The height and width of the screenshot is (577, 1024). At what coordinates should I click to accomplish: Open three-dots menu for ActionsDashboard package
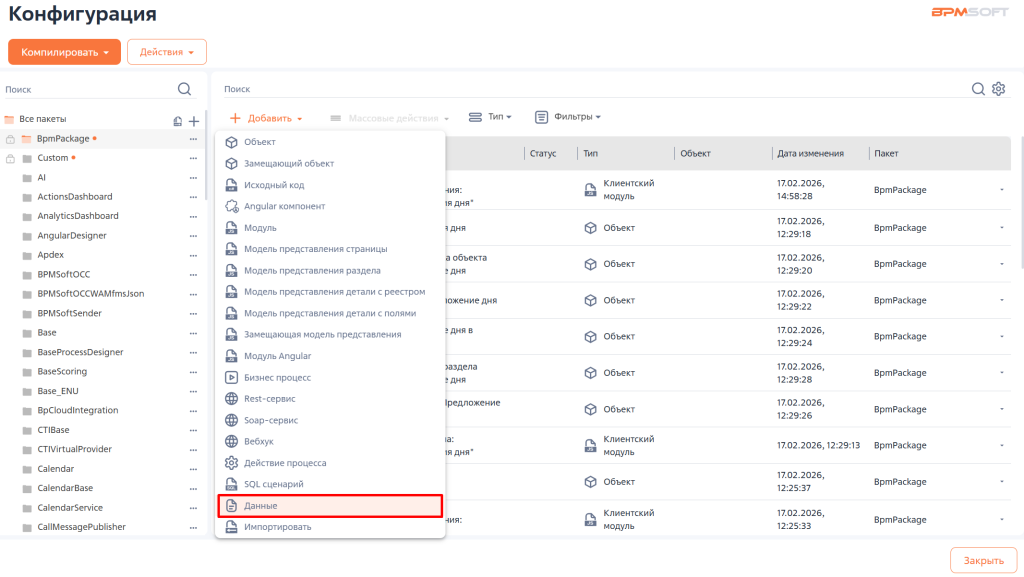click(x=193, y=197)
